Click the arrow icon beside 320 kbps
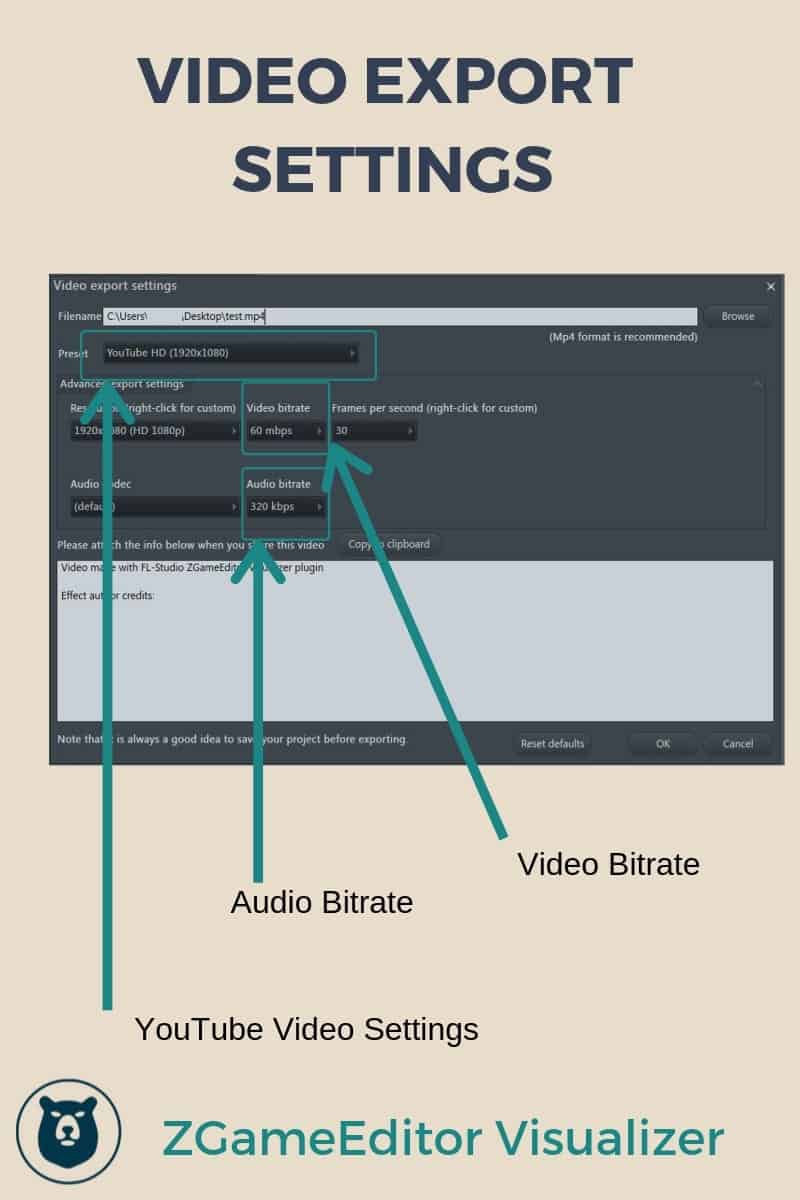The height and width of the screenshot is (1200, 800). click(319, 507)
